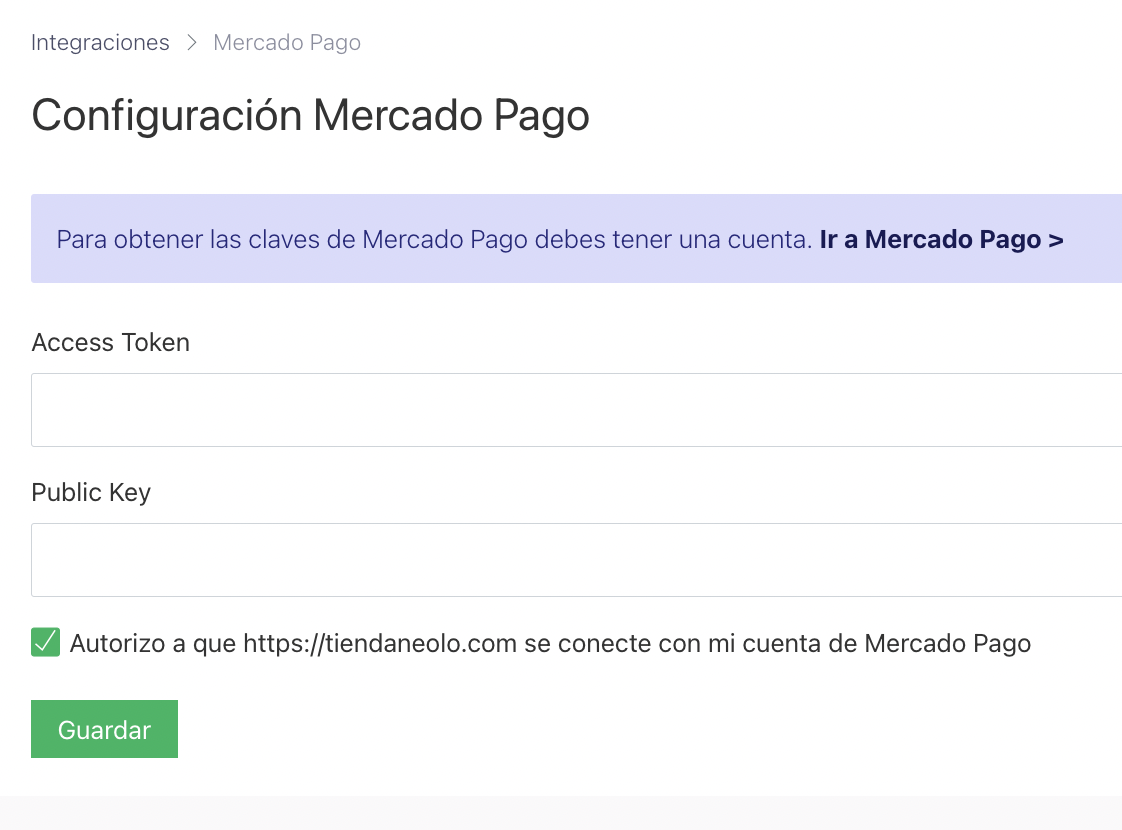Click the Mercado Pago breadcrumb item
This screenshot has width=1122, height=830.
coord(287,43)
